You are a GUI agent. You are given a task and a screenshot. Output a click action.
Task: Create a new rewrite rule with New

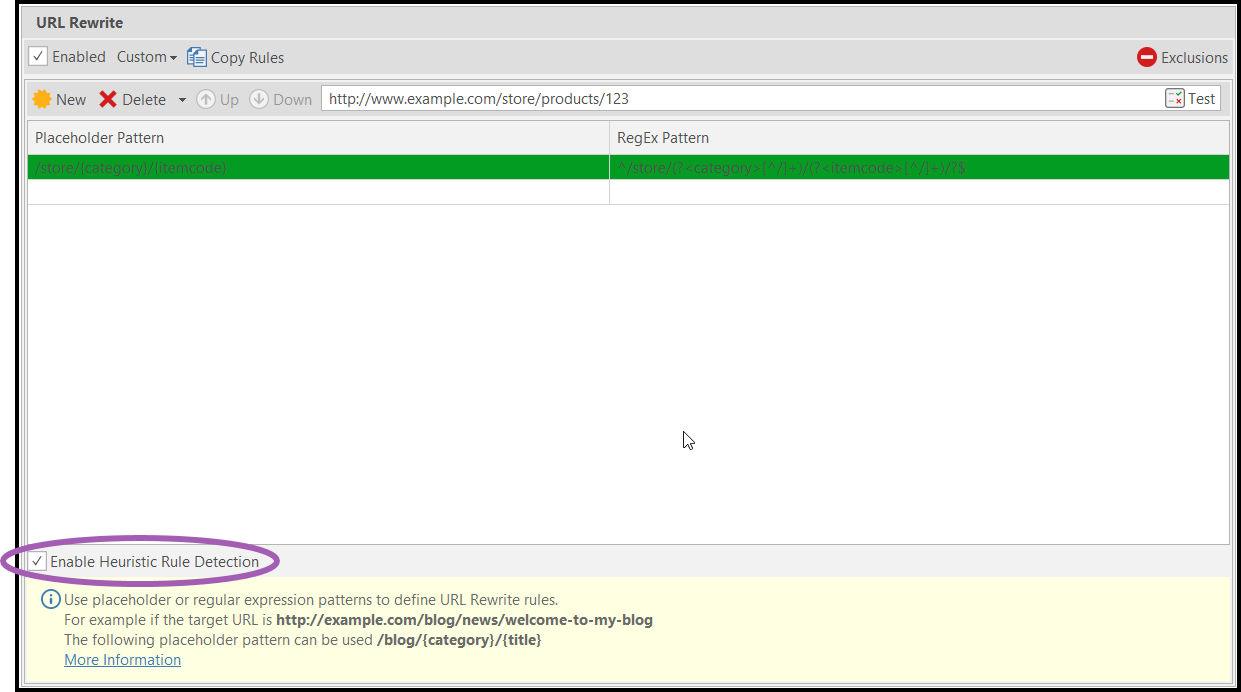pyautogui.click(x=59, y=98)
